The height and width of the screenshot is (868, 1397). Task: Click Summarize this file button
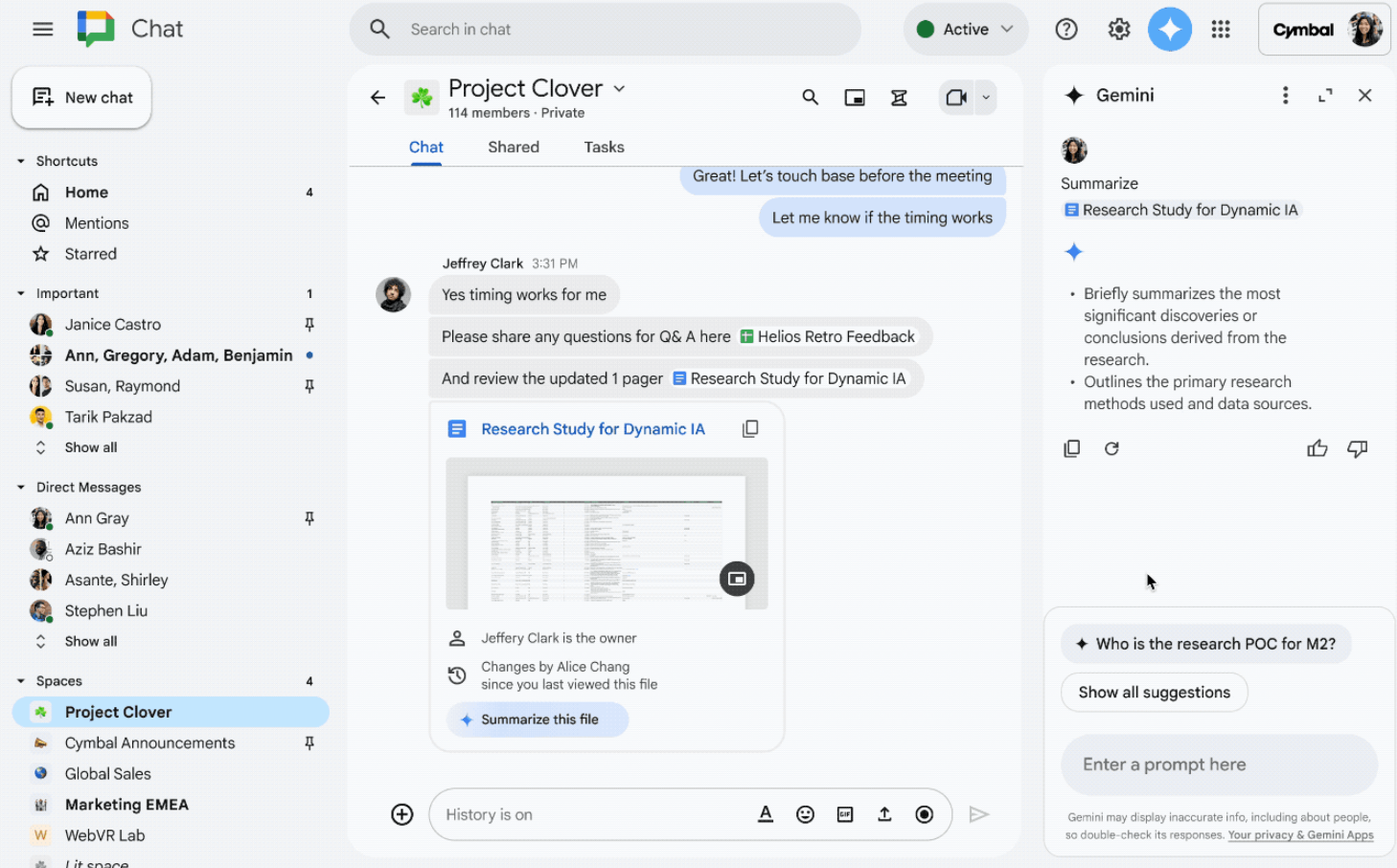tap(538, 720)
